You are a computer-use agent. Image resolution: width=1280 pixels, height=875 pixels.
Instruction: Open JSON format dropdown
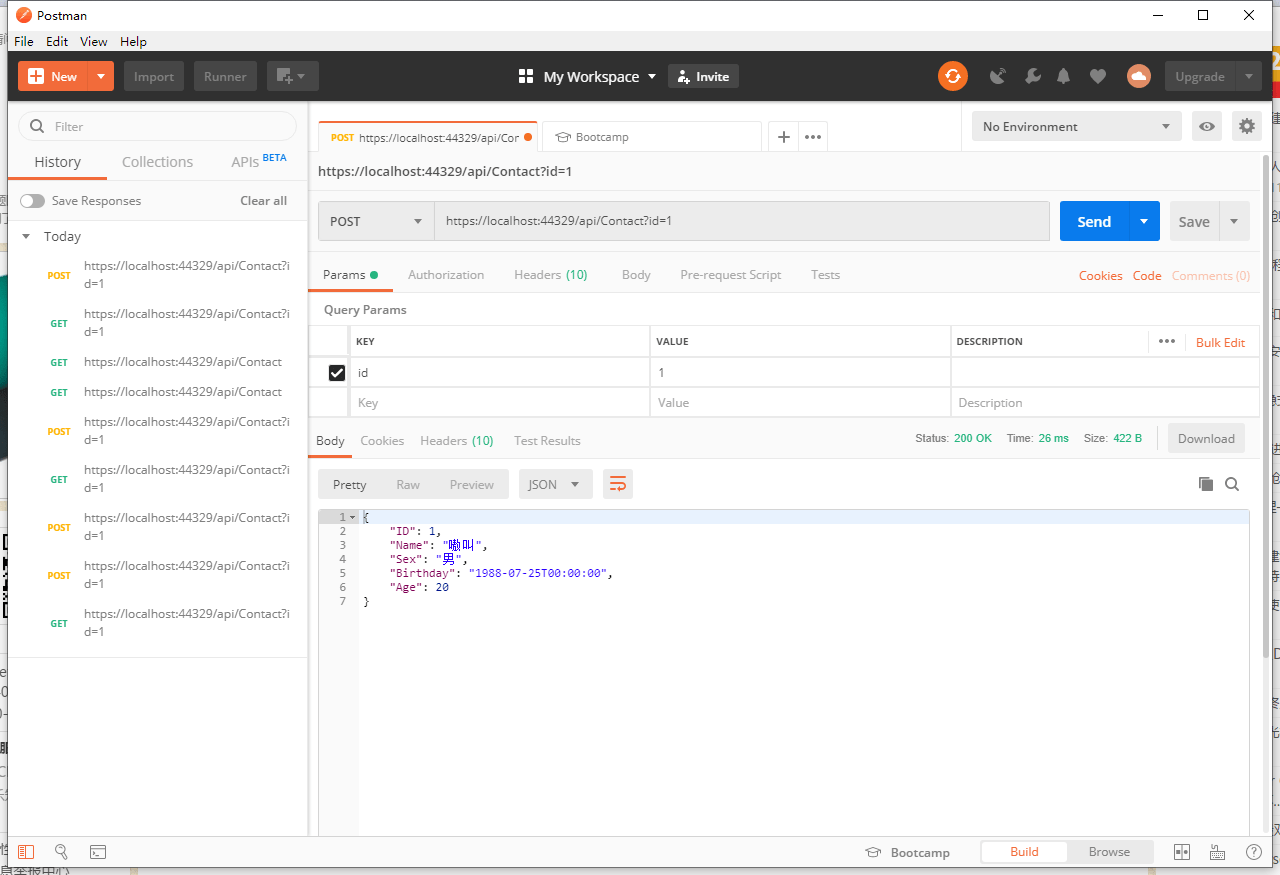click(555, 484)
